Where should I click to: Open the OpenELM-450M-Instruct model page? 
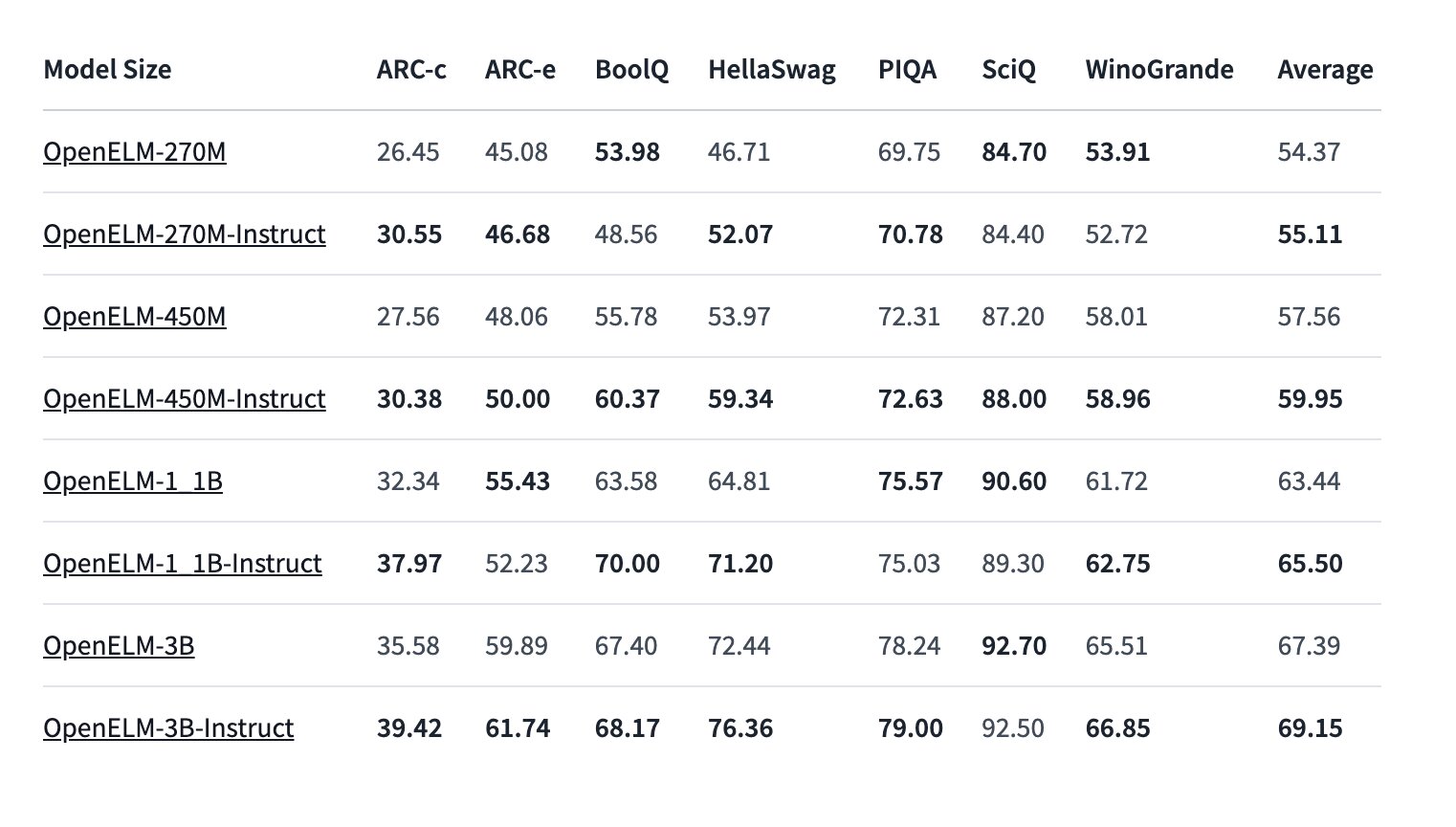tap(185, 399)
